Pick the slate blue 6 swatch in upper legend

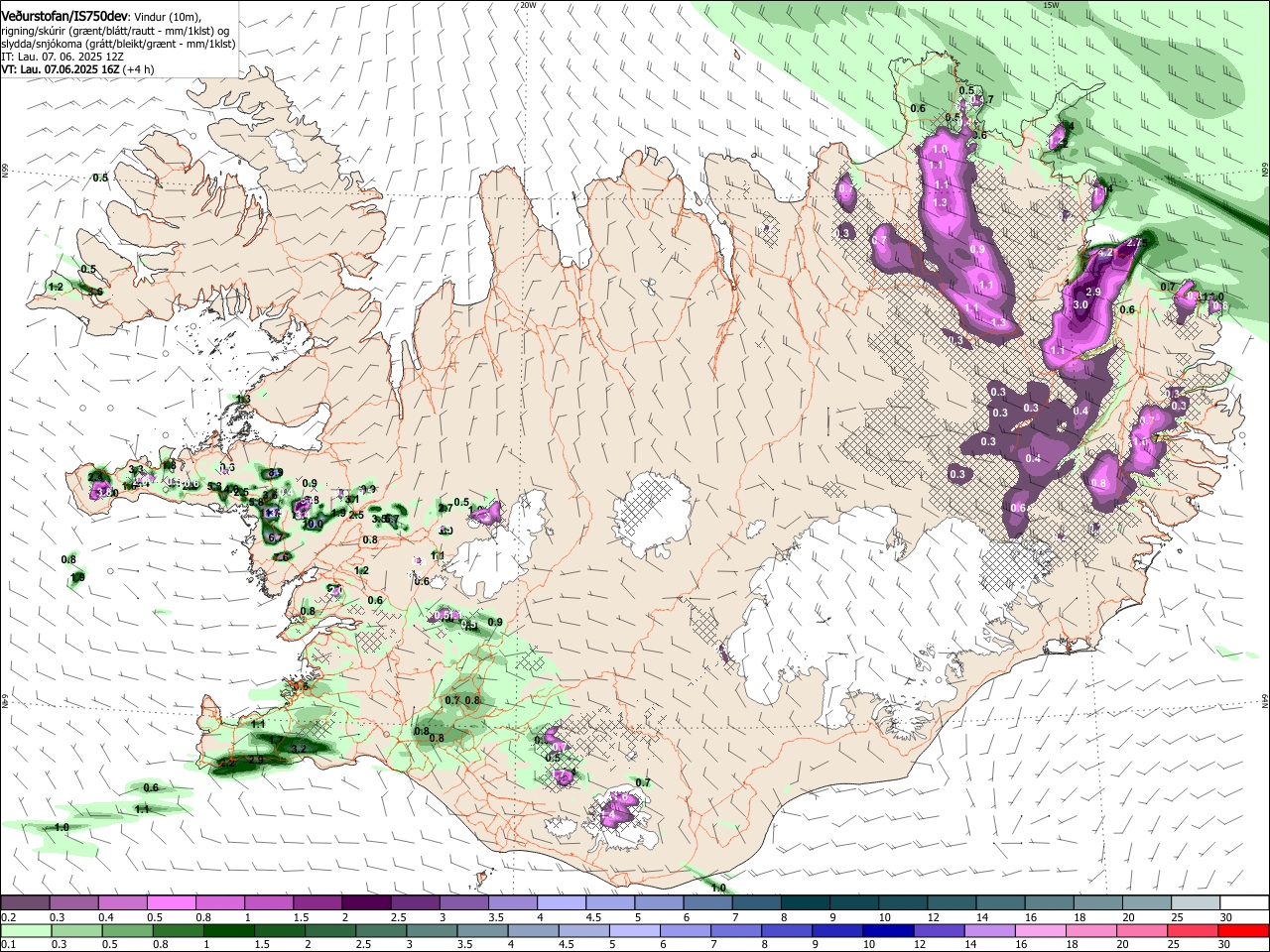point(706,903)
